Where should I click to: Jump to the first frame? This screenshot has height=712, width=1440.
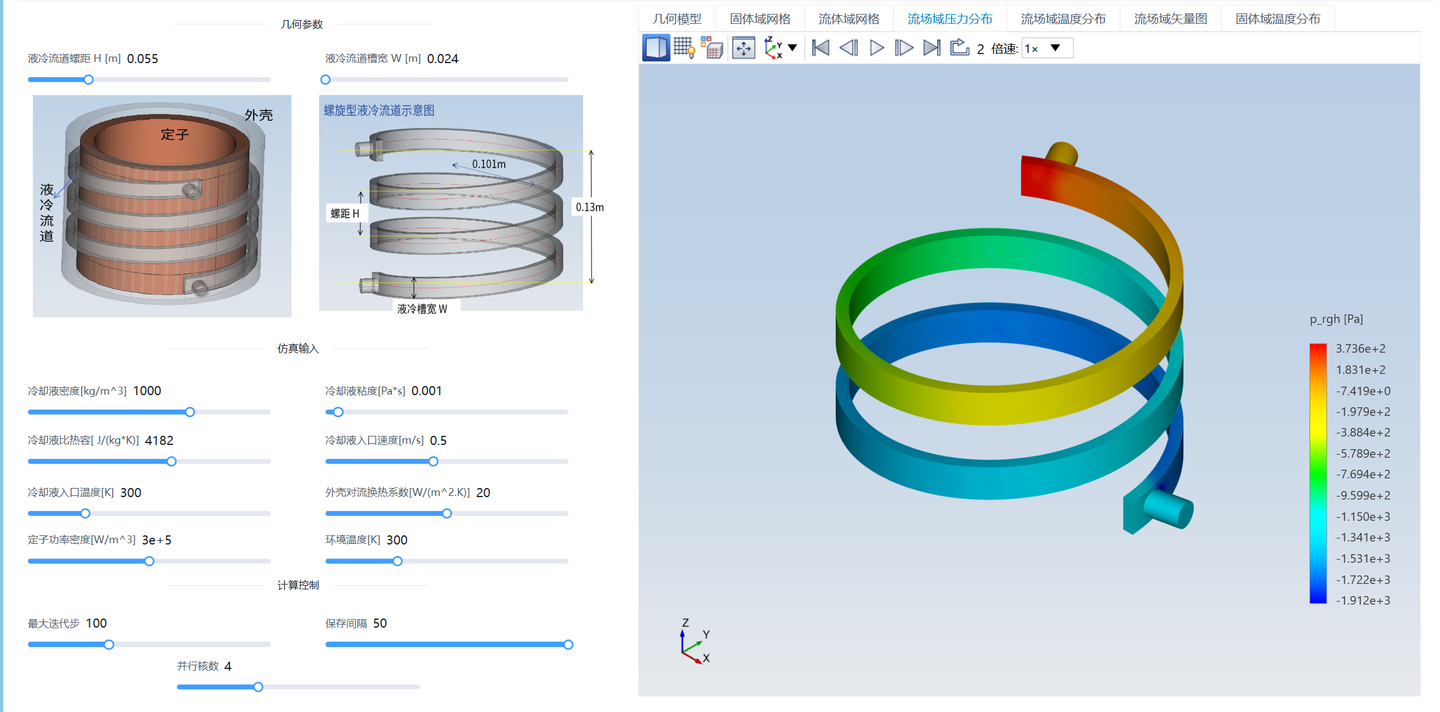click(821, 48)
